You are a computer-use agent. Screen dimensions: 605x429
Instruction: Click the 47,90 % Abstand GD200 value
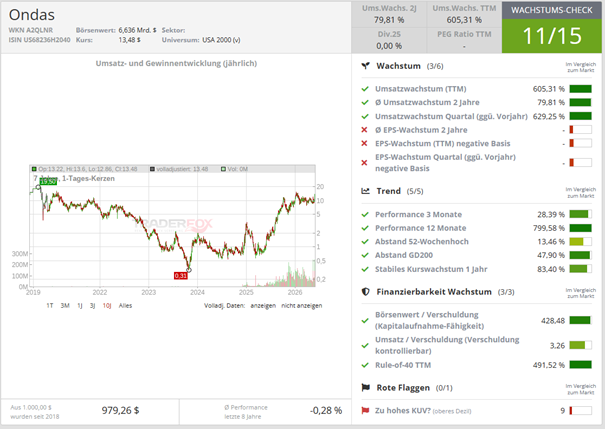coord(551,255)
